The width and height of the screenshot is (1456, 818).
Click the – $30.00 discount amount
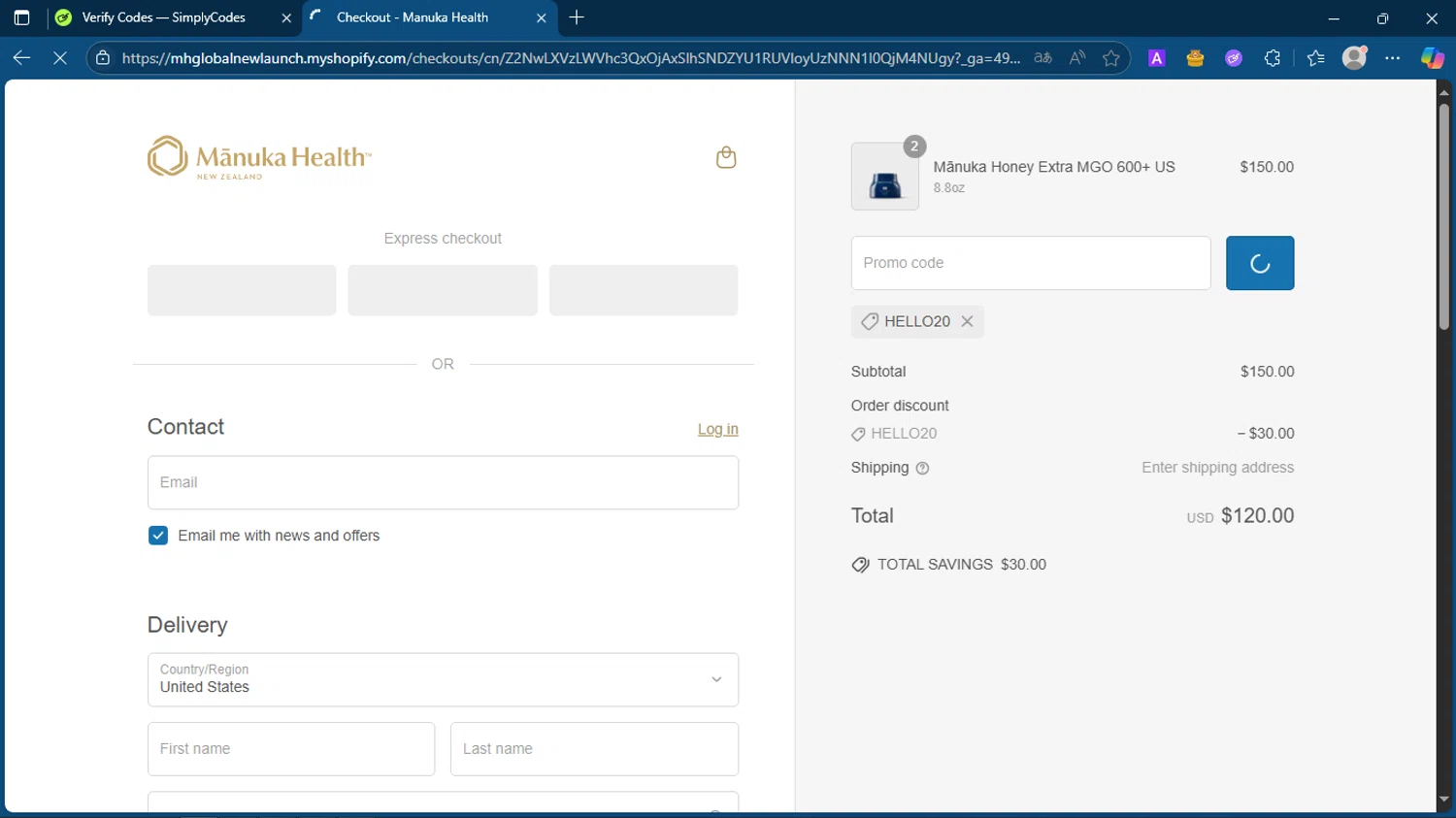point(1266,434)
